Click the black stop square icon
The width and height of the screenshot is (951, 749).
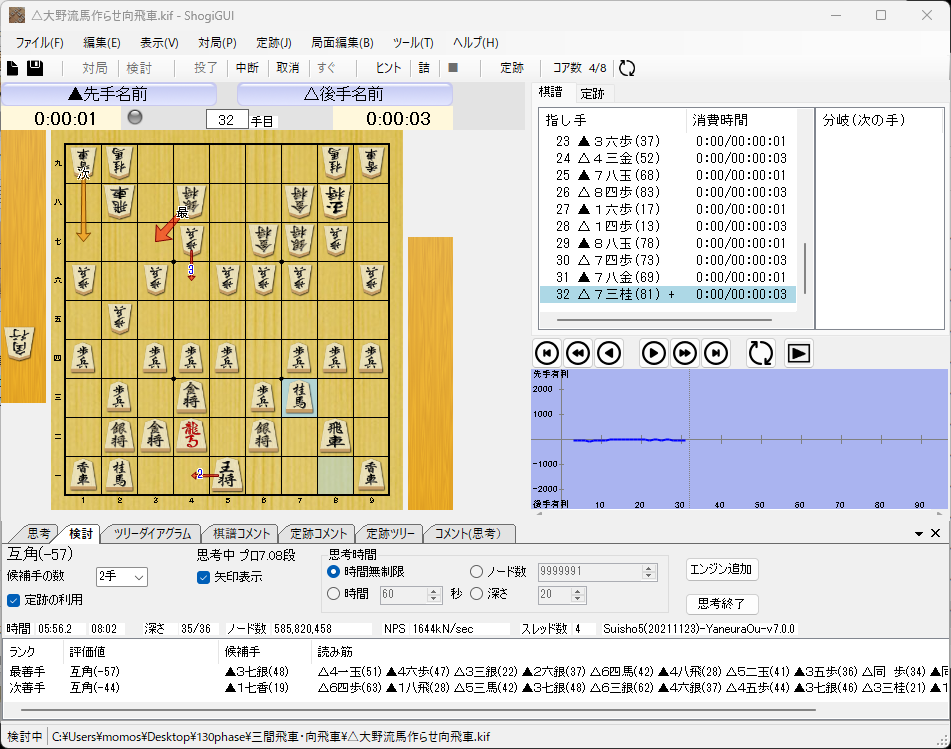click(452, 67)
